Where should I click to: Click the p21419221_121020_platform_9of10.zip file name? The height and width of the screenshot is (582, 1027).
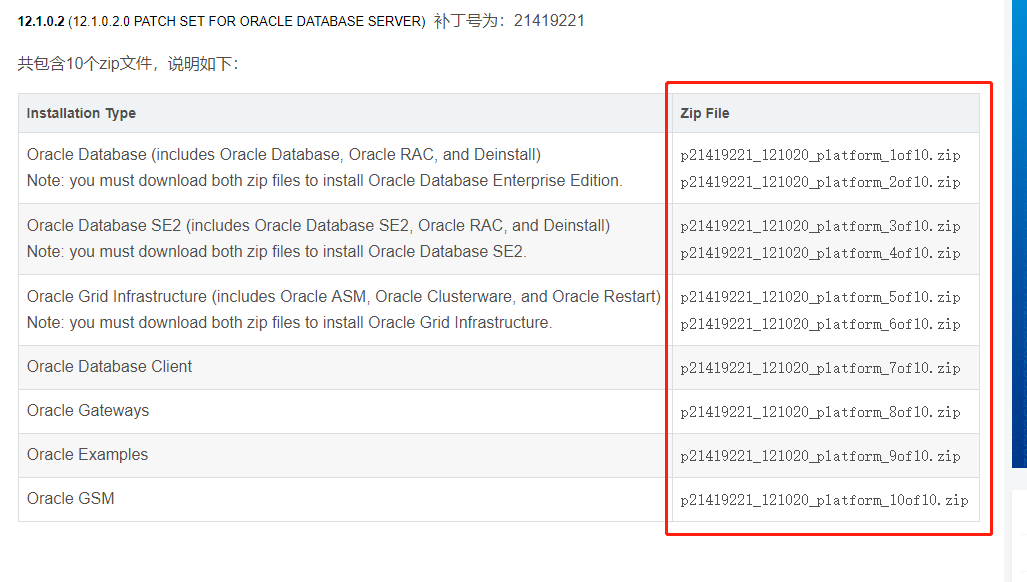tap(820, 456)
